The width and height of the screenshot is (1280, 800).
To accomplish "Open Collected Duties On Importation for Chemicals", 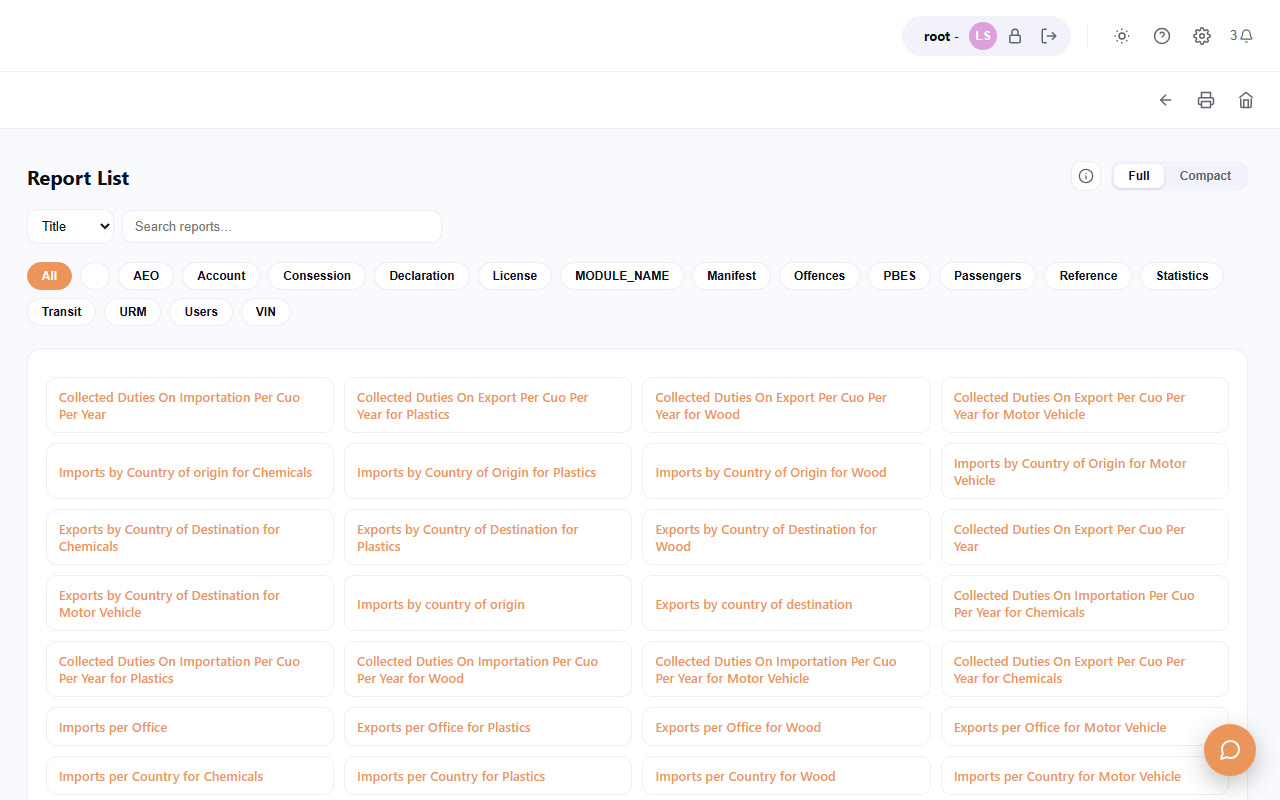I will coord(1085,603).
